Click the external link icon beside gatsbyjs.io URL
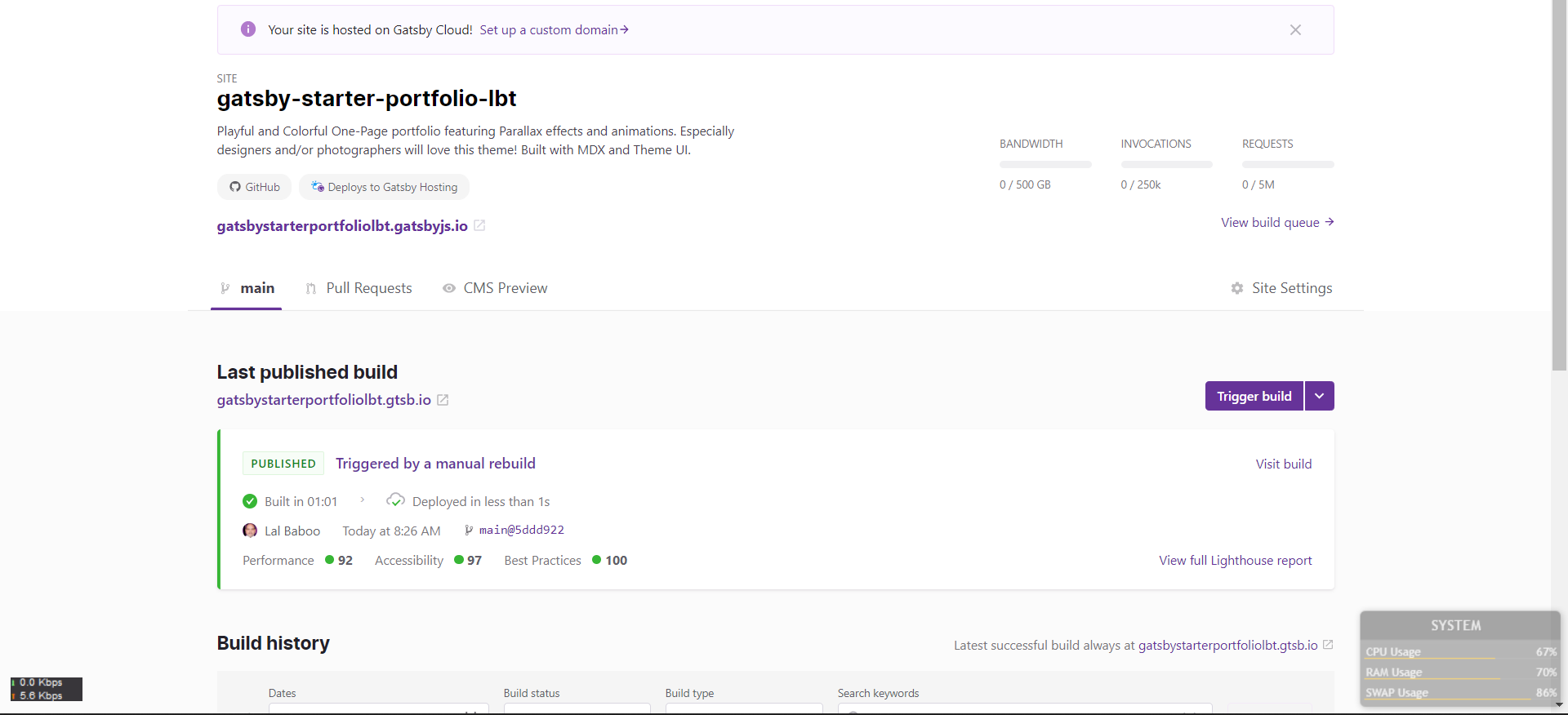Viewport: 1568px width, 715px height. pyautogui.click(x=479, y=226)
